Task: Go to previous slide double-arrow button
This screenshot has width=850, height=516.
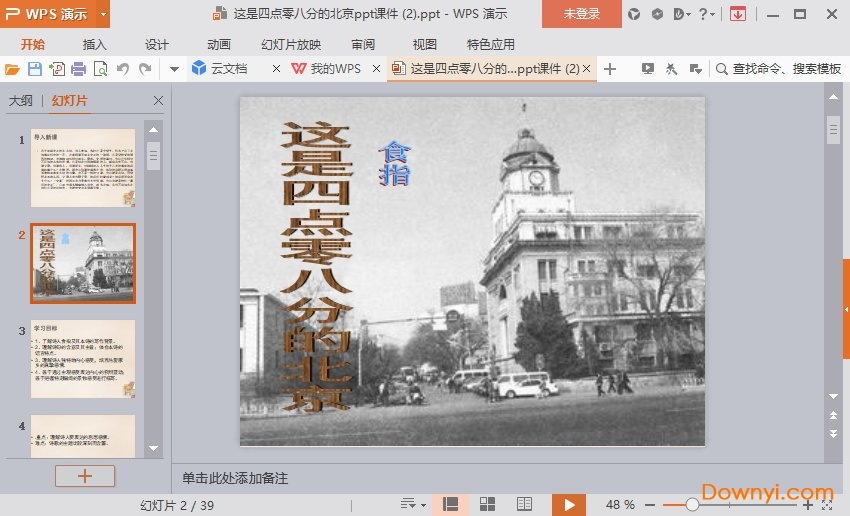Action: [x=833, y=415]
